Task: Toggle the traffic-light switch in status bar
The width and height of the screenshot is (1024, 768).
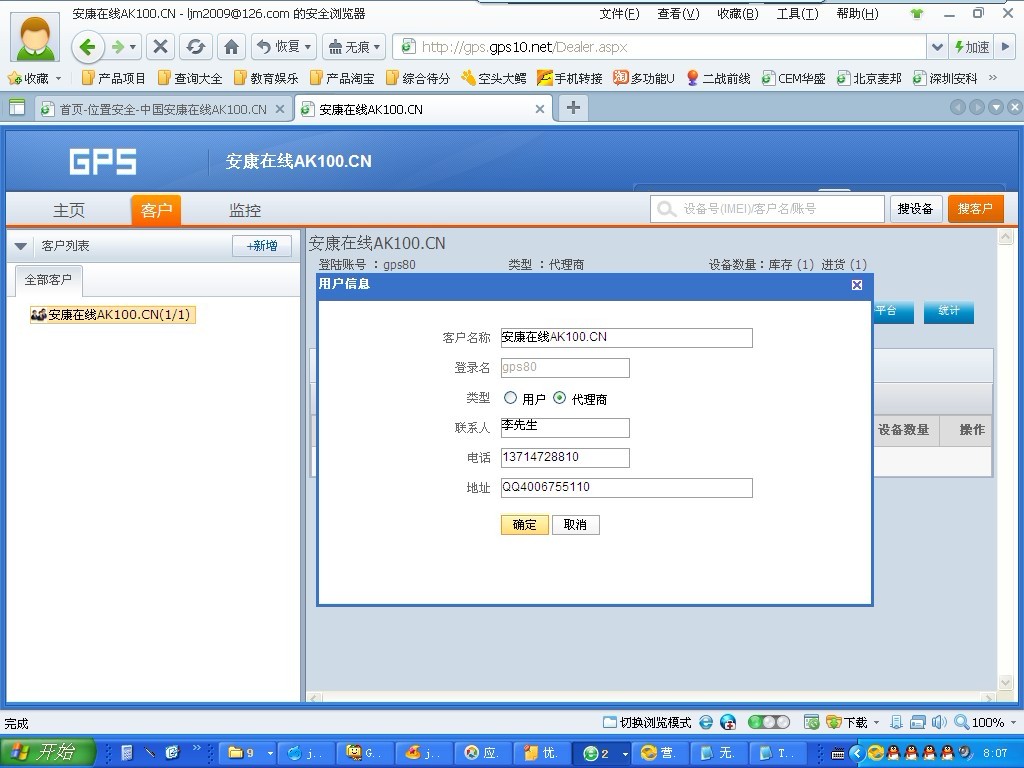Action: (768, 722)
